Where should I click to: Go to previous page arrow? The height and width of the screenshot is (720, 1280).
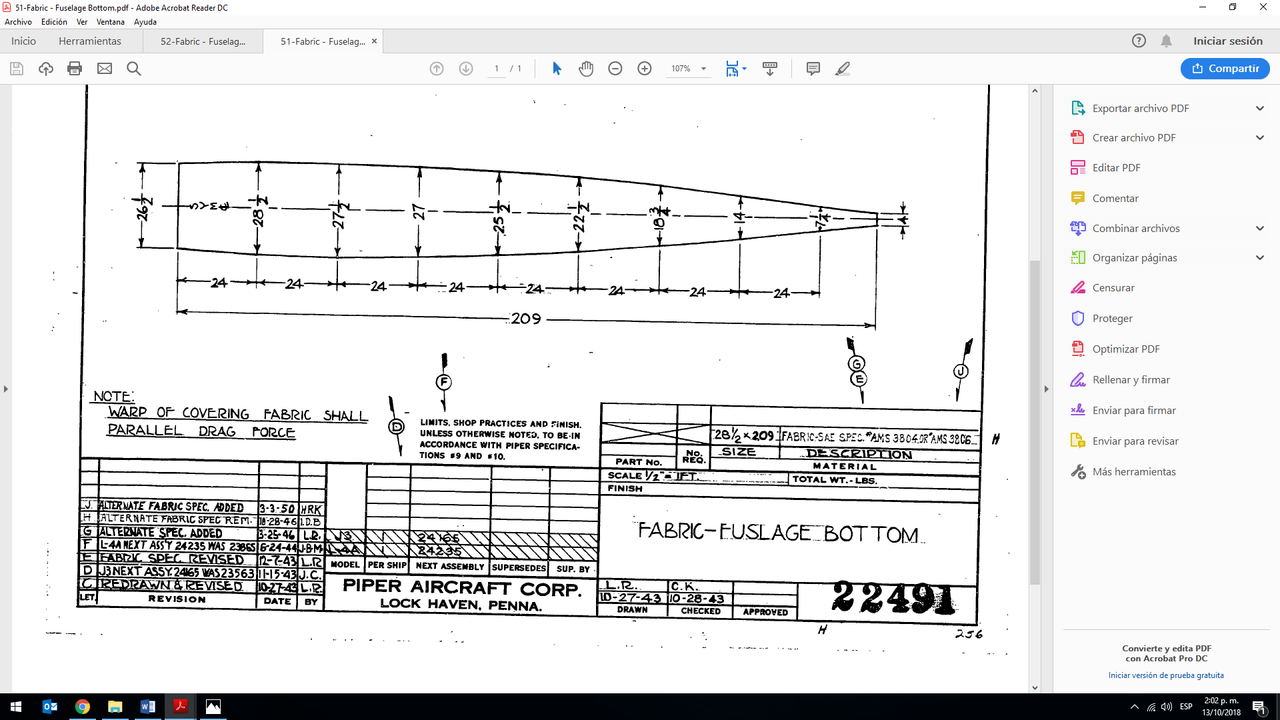click(436, 68)
